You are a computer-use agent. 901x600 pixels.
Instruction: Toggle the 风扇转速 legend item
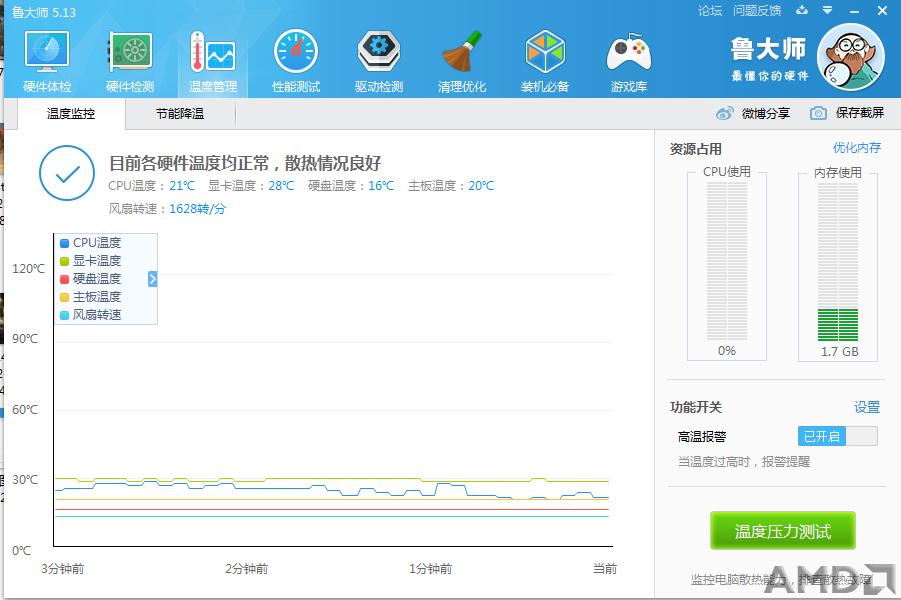point(91,315)
